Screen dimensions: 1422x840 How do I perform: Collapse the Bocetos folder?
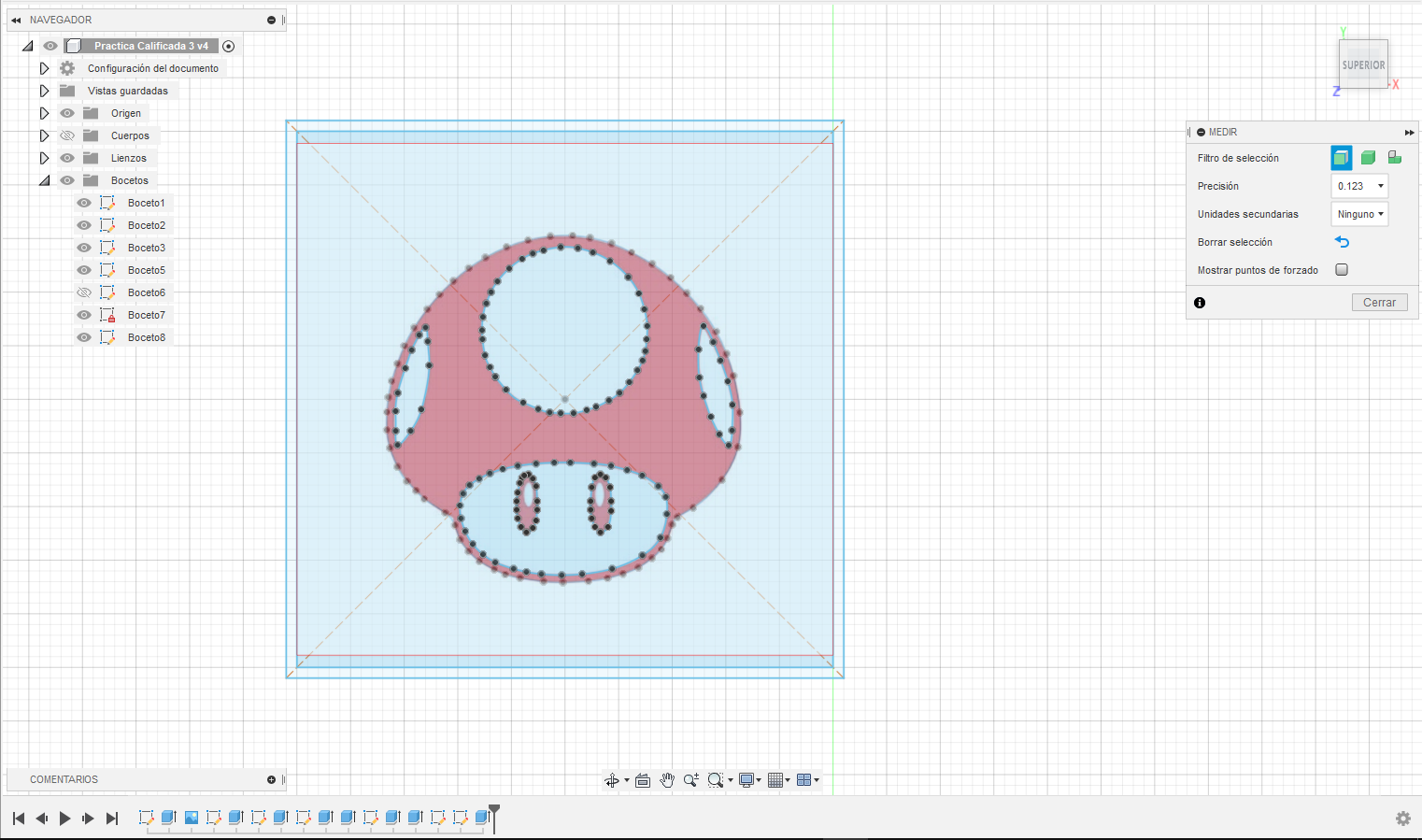point(44,180)
